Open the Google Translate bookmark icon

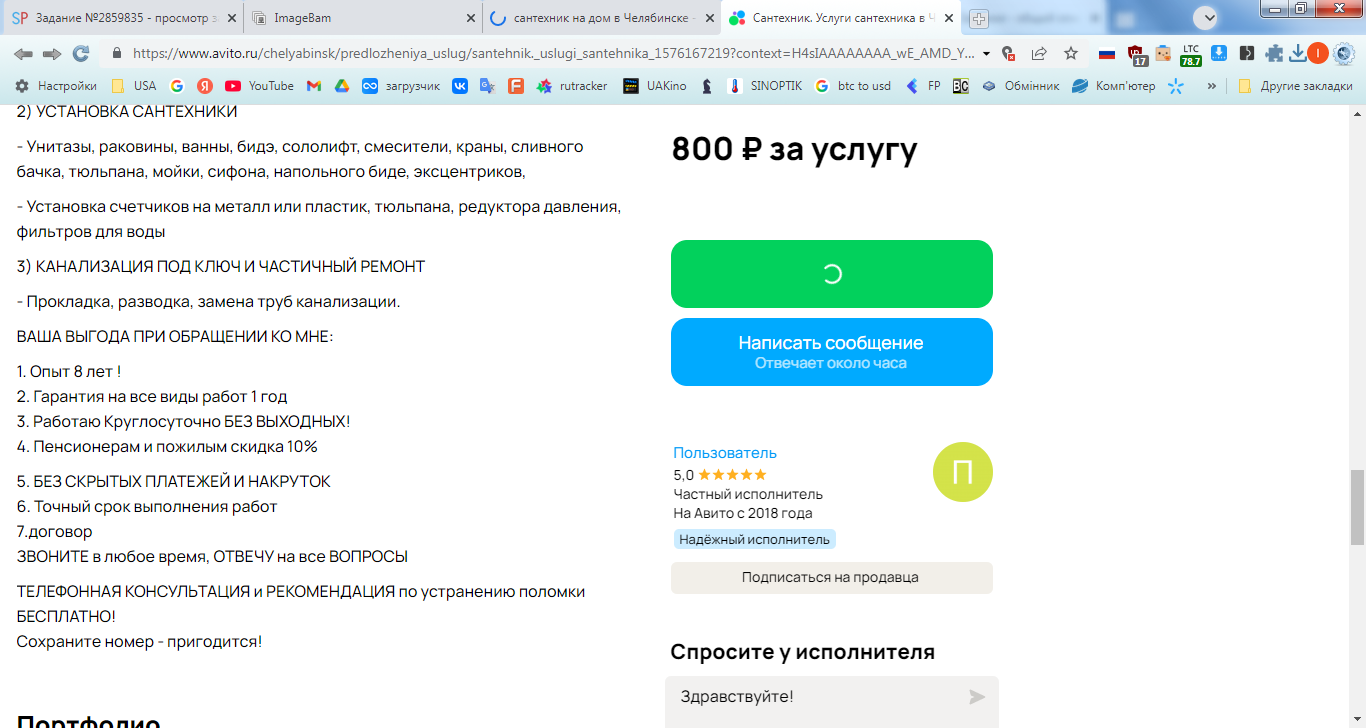(x=487, y=86)
